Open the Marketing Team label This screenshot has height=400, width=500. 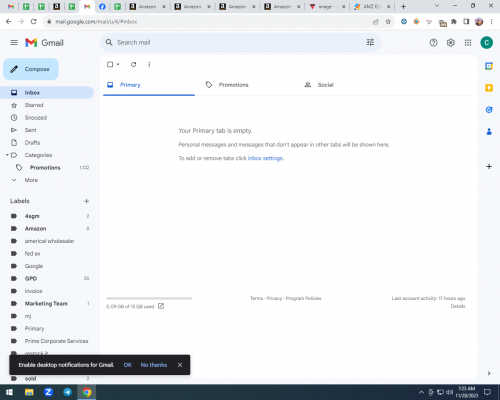click(47, 304)
